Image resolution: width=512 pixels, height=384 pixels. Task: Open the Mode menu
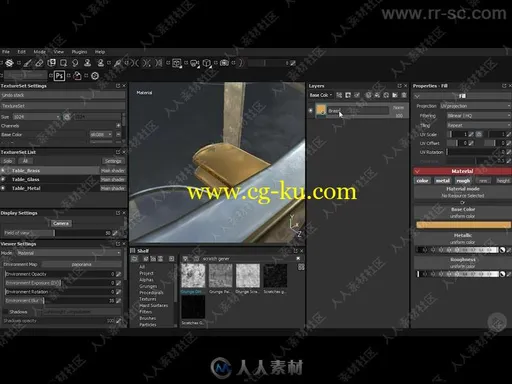(40, 52)
